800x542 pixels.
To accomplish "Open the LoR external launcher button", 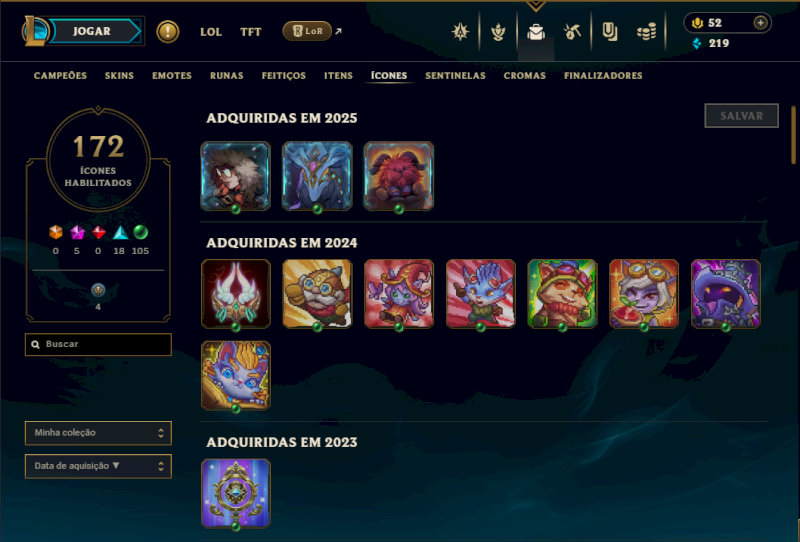I will tap(307, 31).
